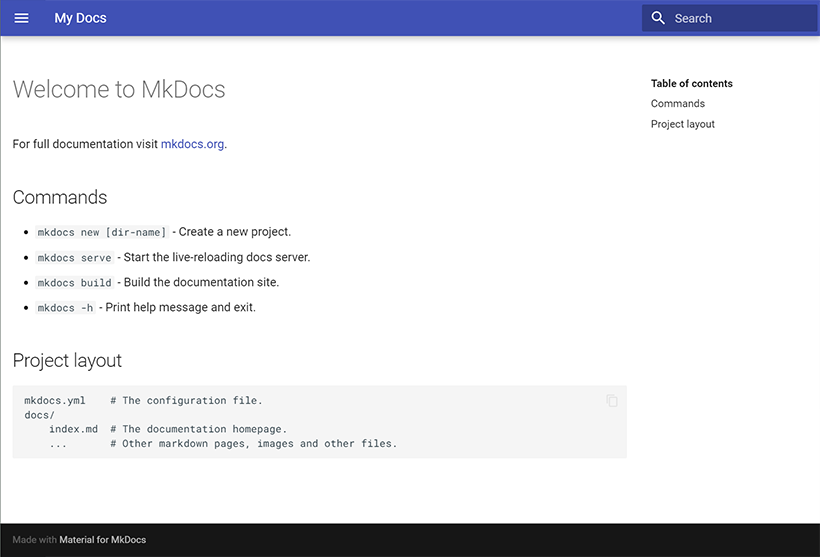The image size is (820, 557).
Task: Copy code block with clipboard icon
Action: pos(612,401)
